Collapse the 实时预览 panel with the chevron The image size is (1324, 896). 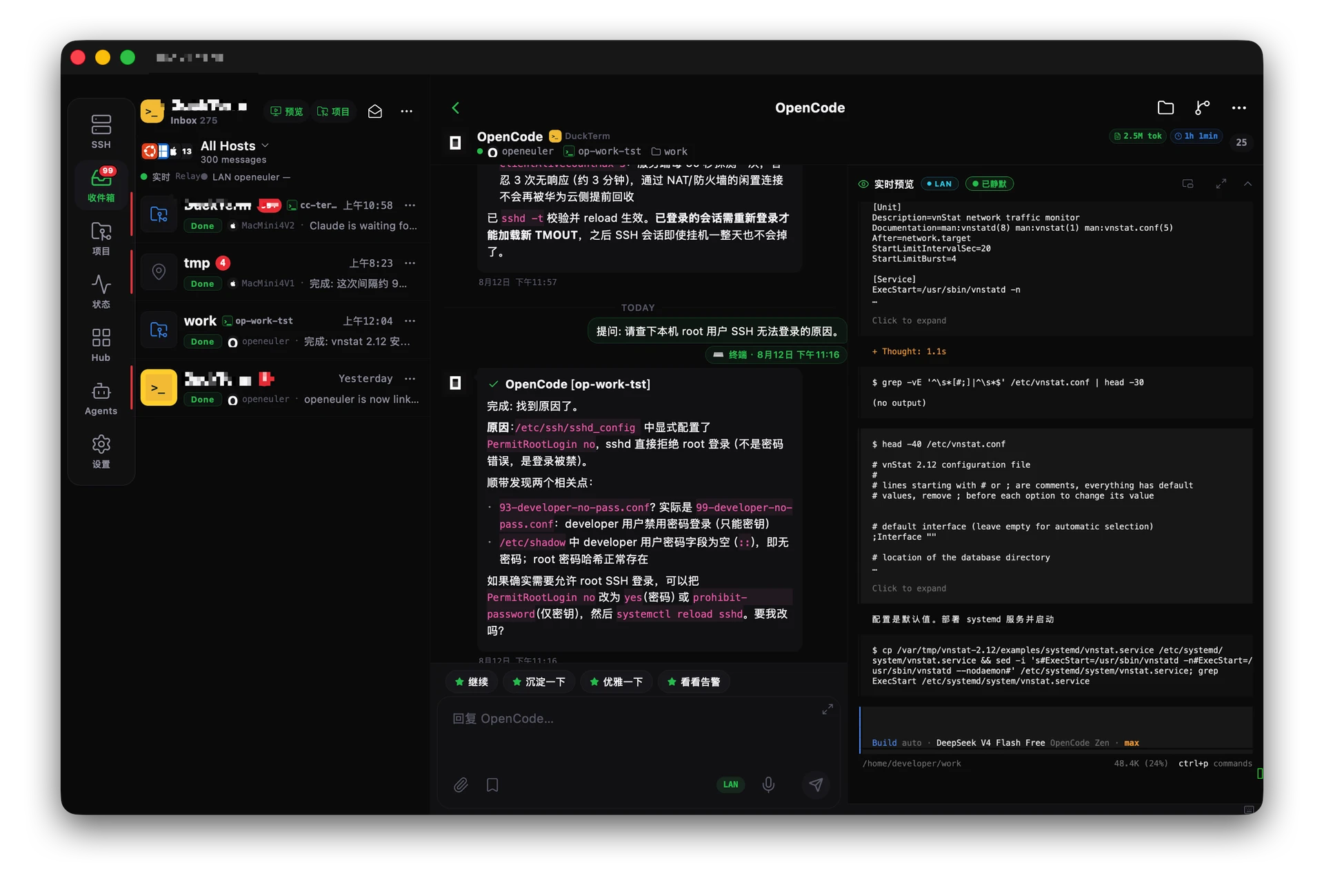tap(1247, 183)
